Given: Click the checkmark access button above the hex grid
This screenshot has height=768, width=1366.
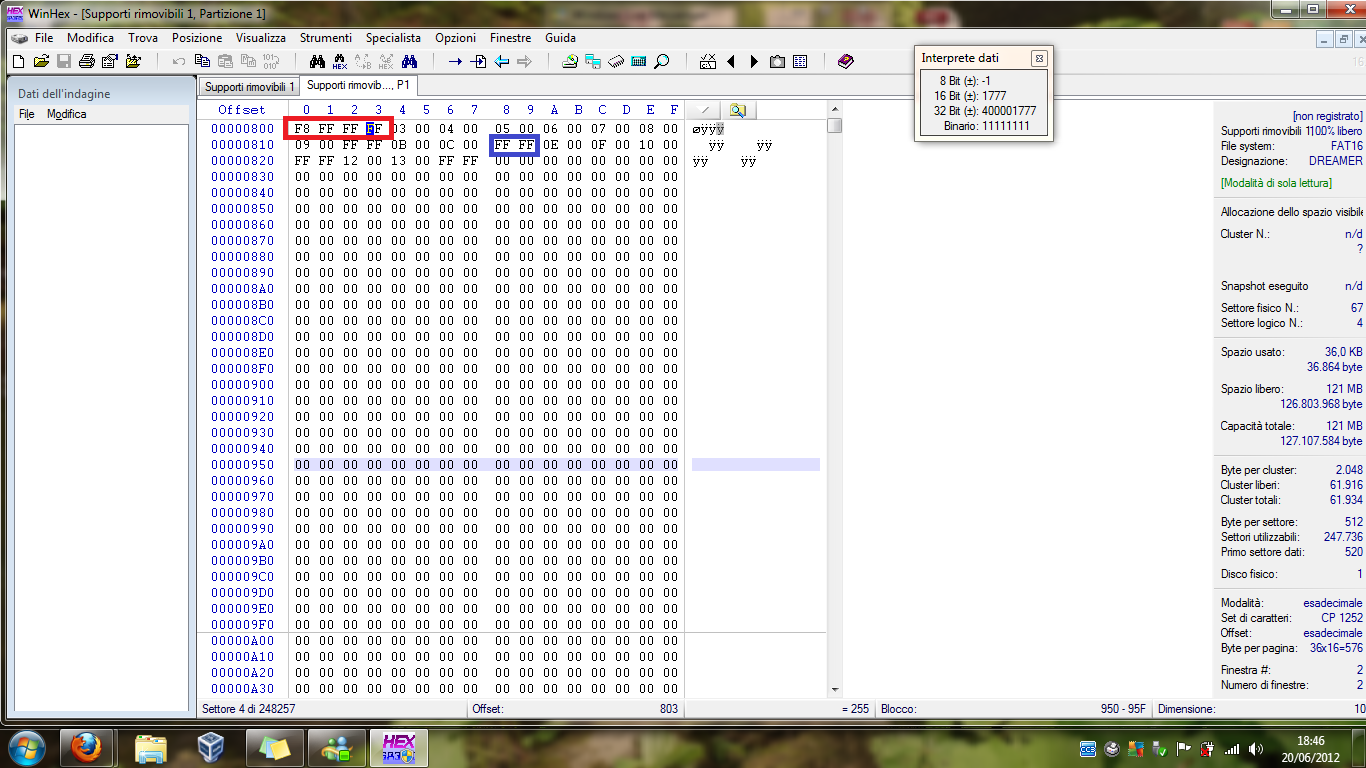Looking at the screenshot, I should coord(704,110).
